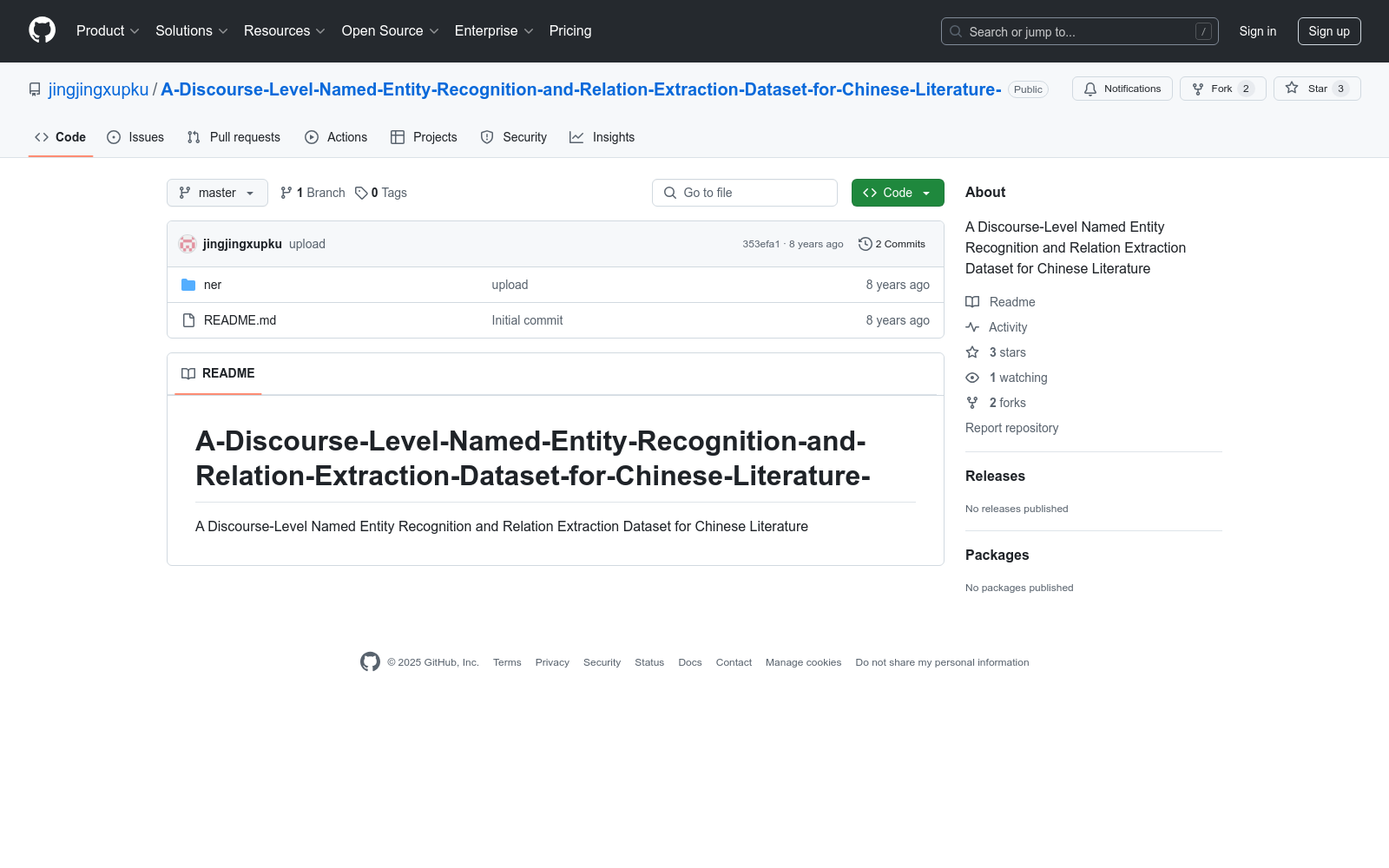The width and height of the screenshot is (1389, 868).
Task: Switch to the Issues tab
Action: coord(135,137)
